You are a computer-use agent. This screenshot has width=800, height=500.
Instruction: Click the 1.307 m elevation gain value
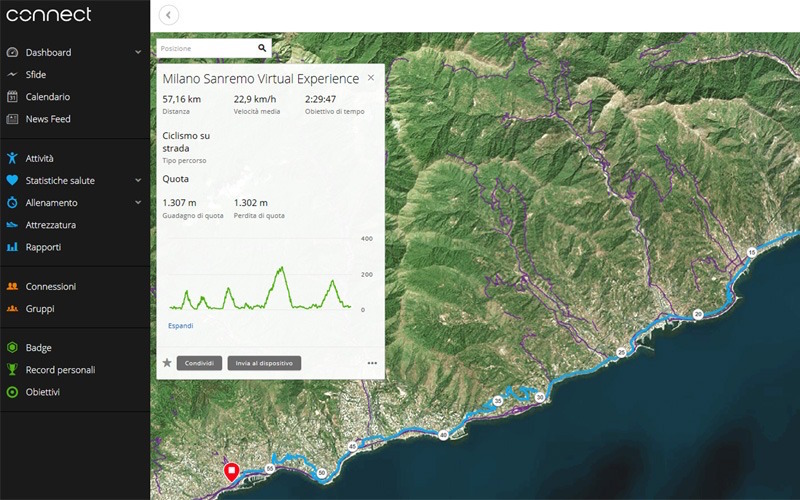(x=179, y=203)
